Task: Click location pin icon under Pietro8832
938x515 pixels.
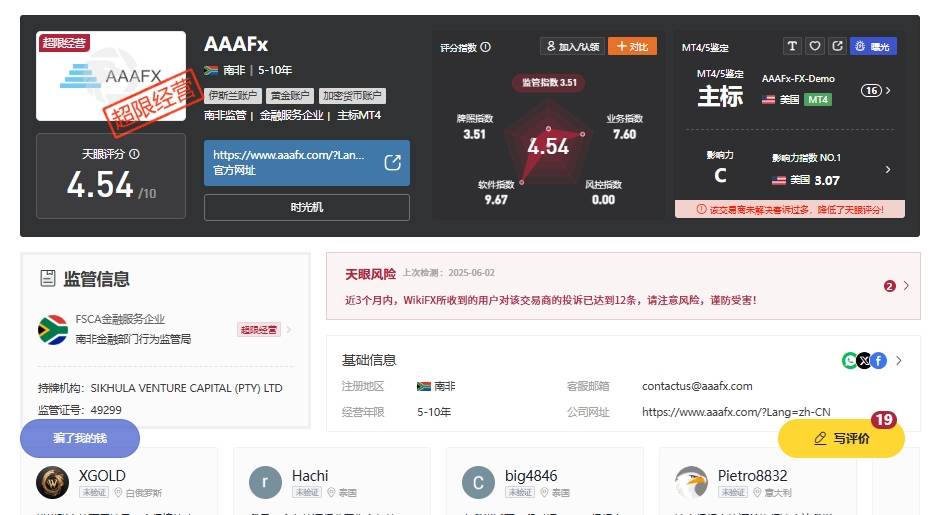Action: point(757,492)
